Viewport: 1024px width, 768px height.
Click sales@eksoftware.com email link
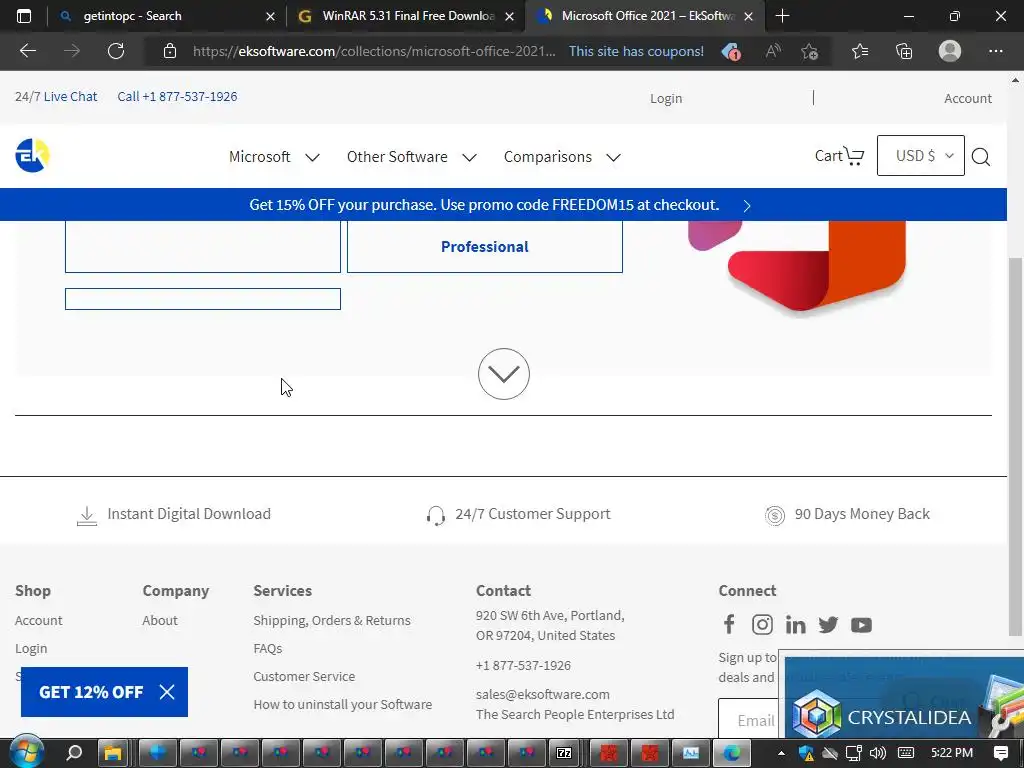[x=543, y=694]
